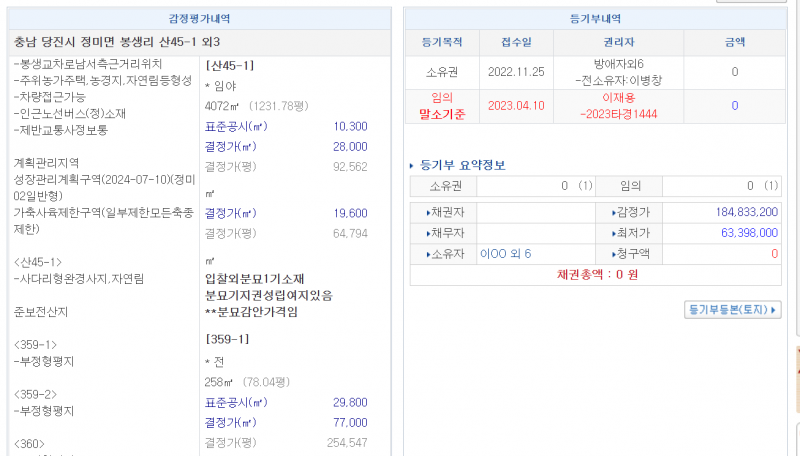
Task: Click the 접수일 column header
Action: pos(515,42)
